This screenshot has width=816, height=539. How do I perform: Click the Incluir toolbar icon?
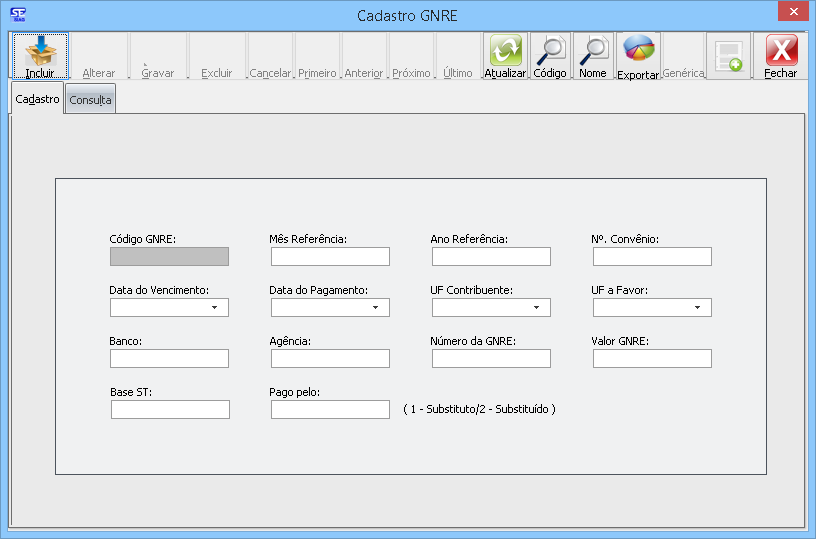tap(40, 51)
